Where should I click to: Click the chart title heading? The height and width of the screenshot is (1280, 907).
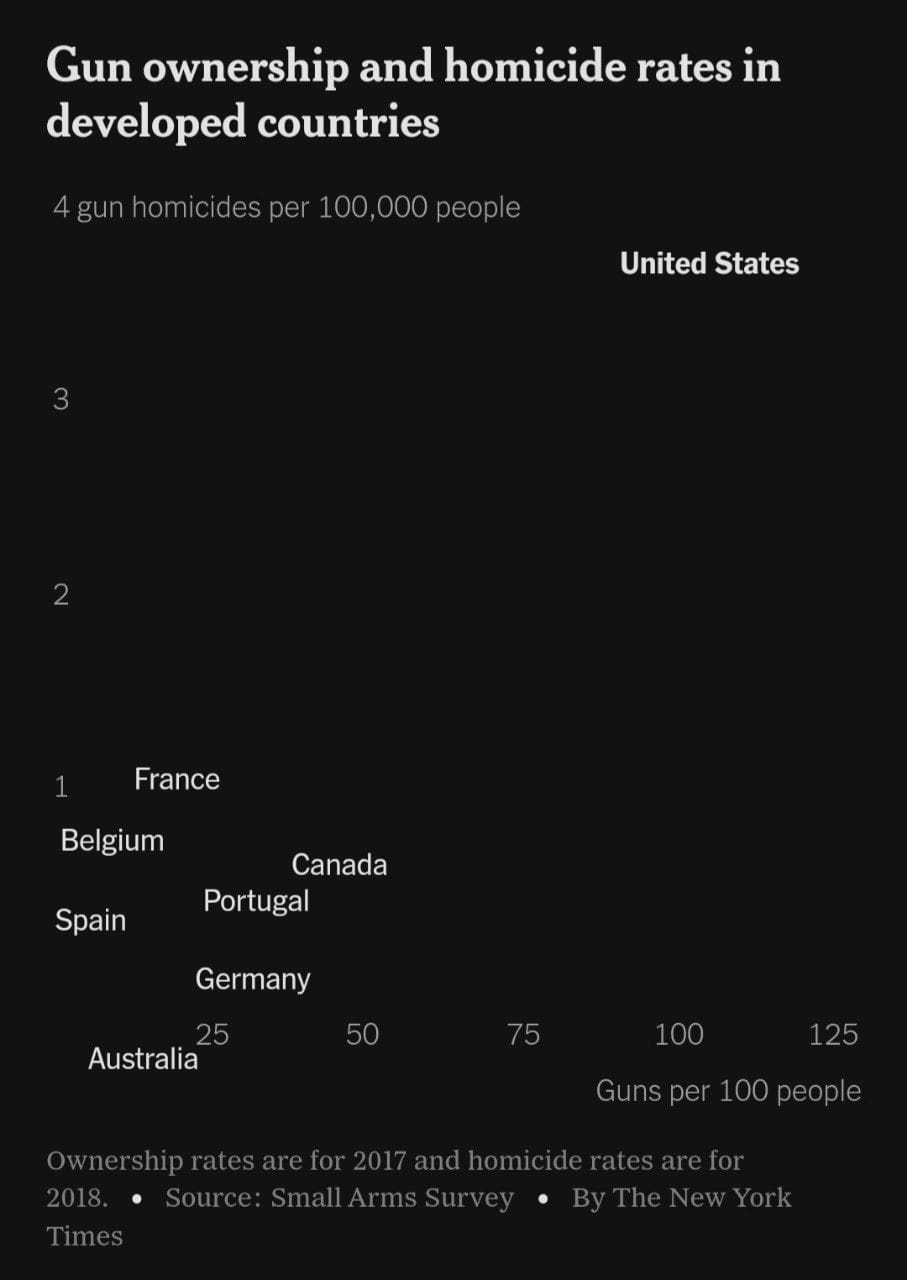point(413,94)
